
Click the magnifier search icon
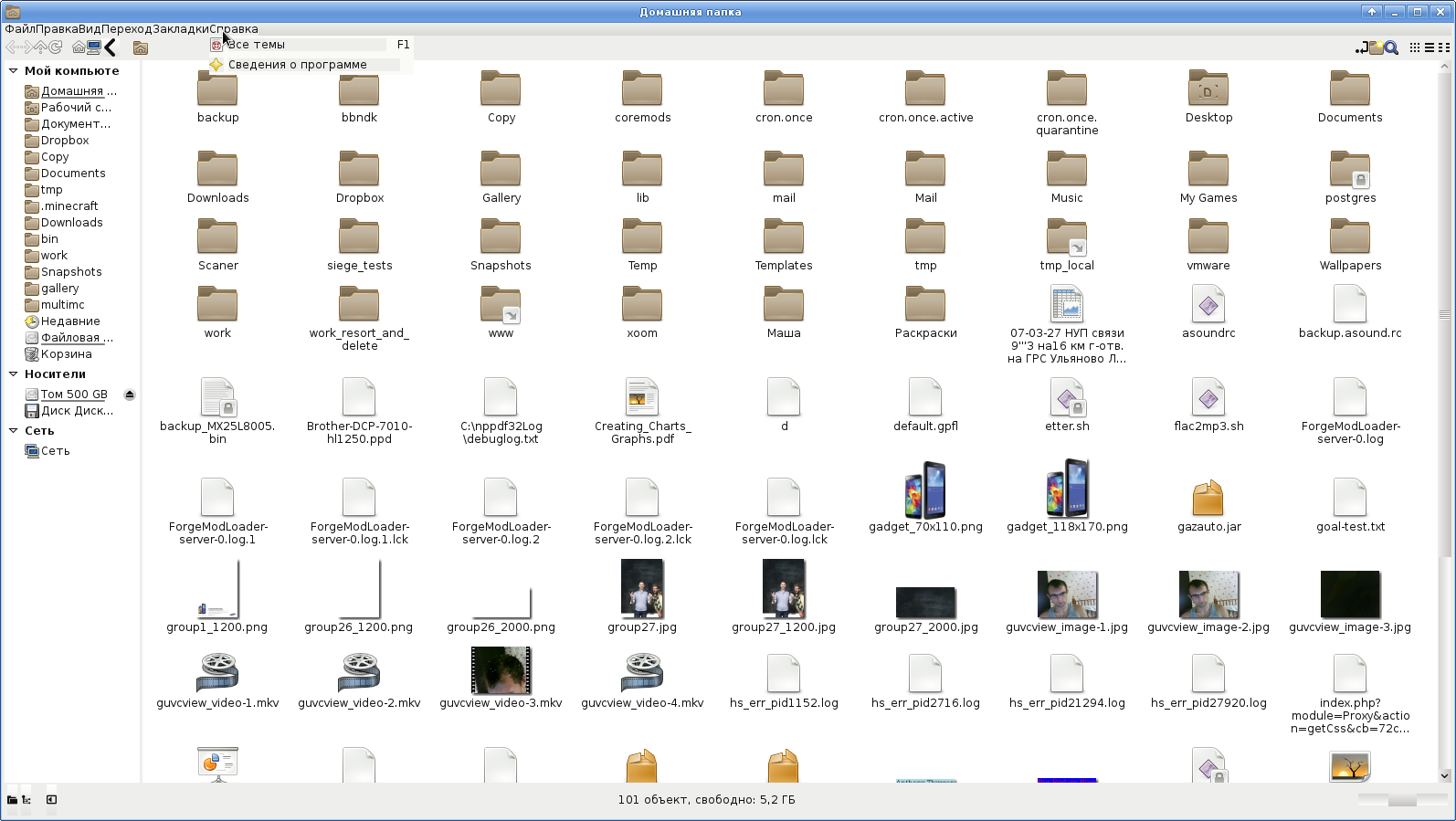1391,47
